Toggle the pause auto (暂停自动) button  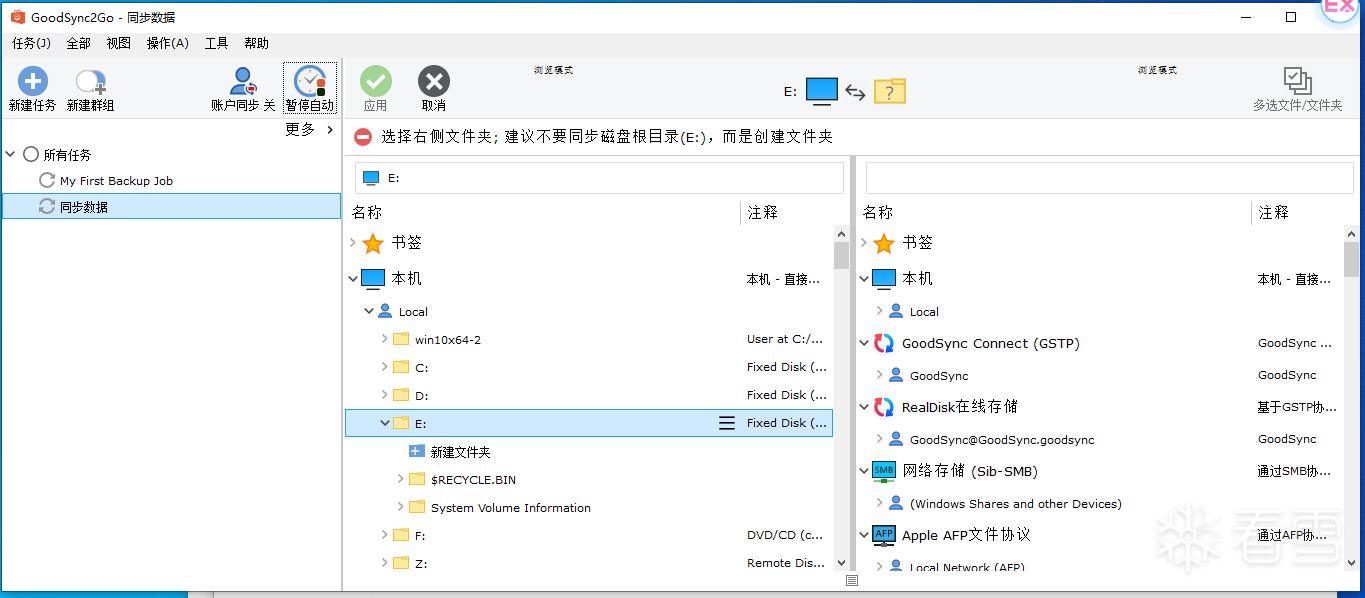(310, 83)
